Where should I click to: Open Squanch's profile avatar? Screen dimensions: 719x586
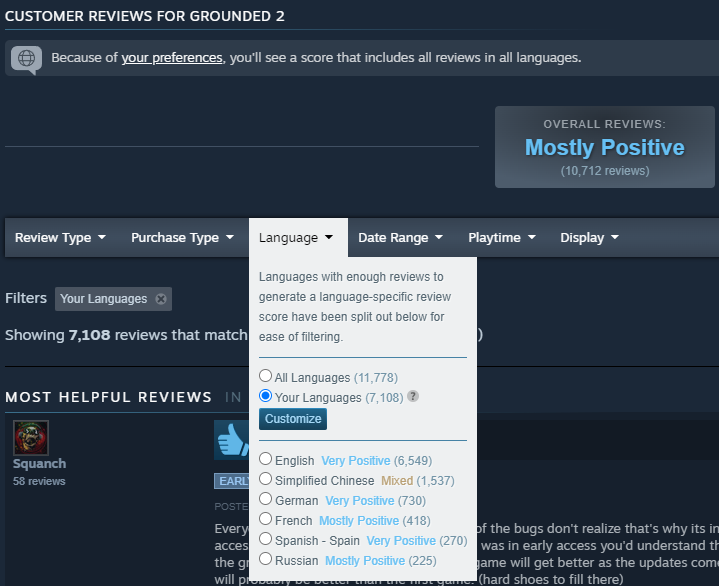point(31,438)
